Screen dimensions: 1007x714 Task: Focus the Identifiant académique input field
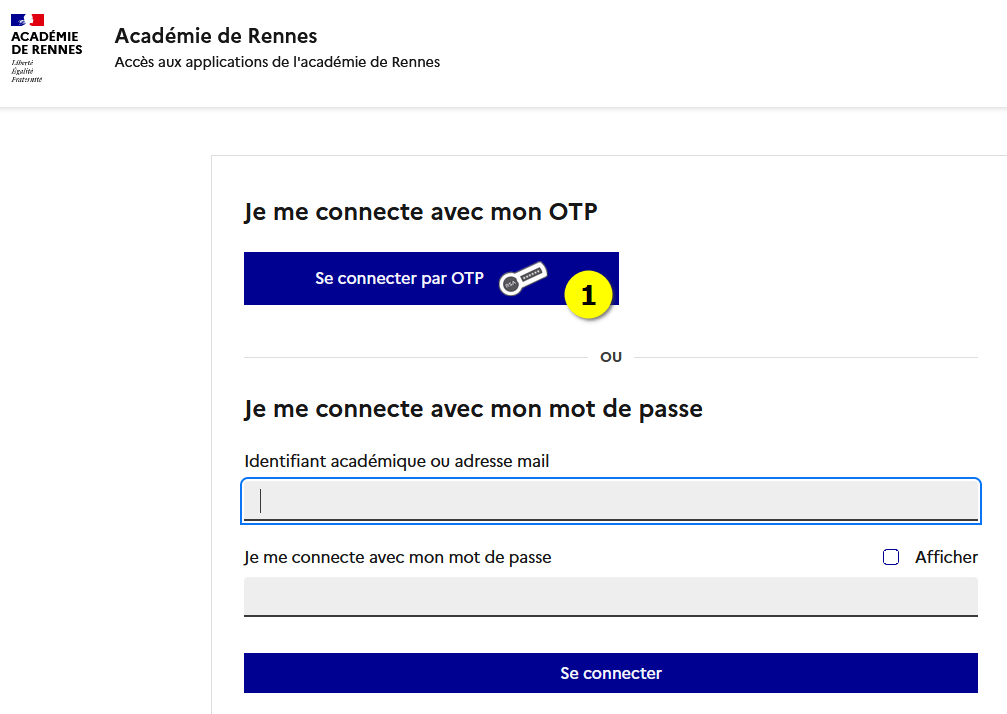[x=610, y=501]
